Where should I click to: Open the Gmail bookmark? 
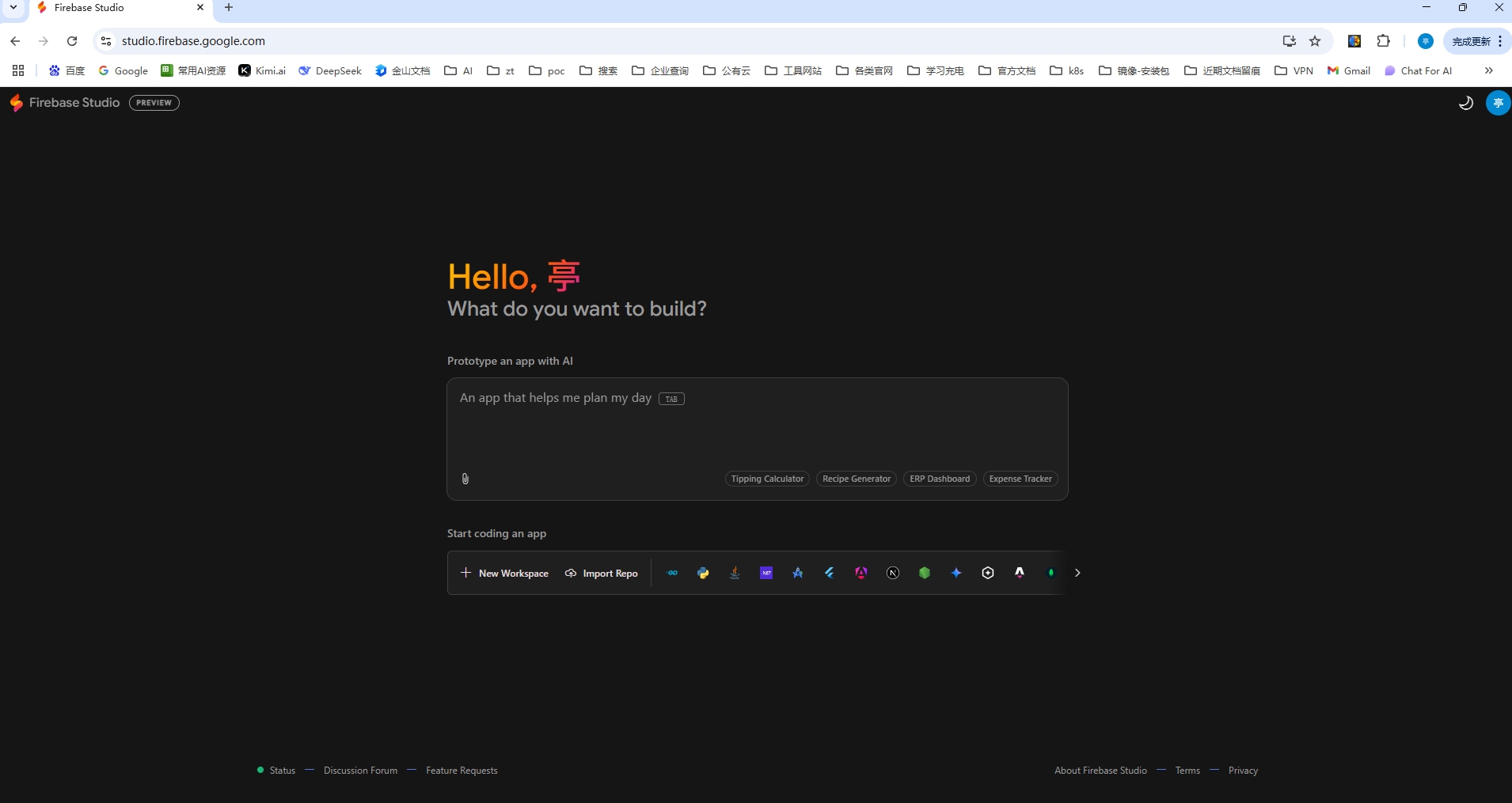(1348, 70)
